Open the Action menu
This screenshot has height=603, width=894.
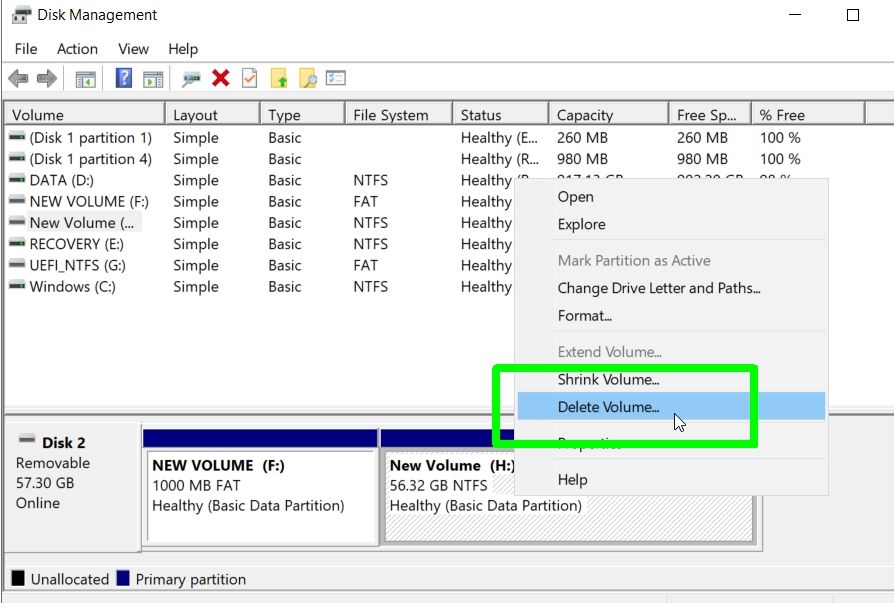coord(77,49)
